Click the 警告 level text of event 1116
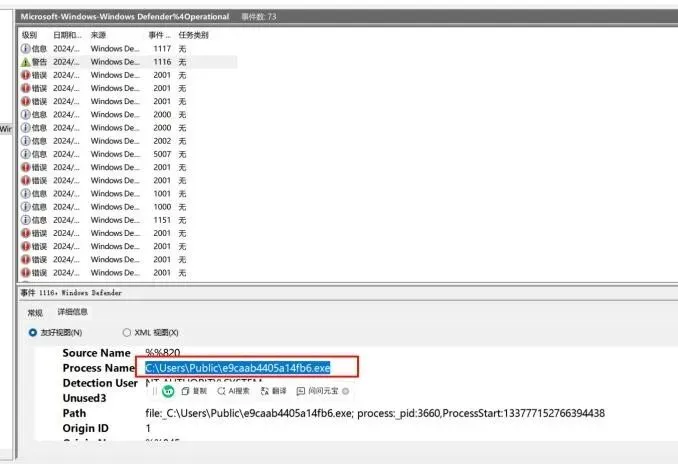This screenshot has height=464, width=678. point(39,62)
